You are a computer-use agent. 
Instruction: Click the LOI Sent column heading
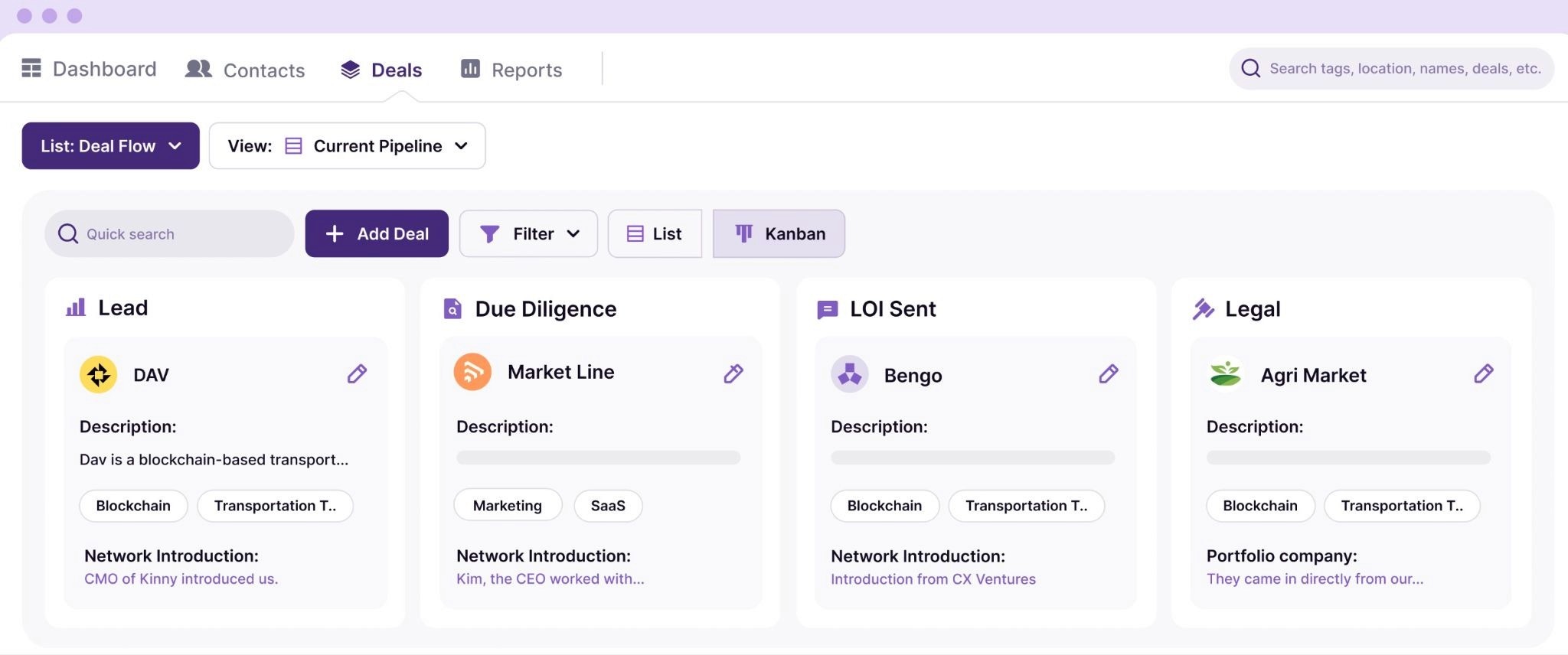(893, 309)
